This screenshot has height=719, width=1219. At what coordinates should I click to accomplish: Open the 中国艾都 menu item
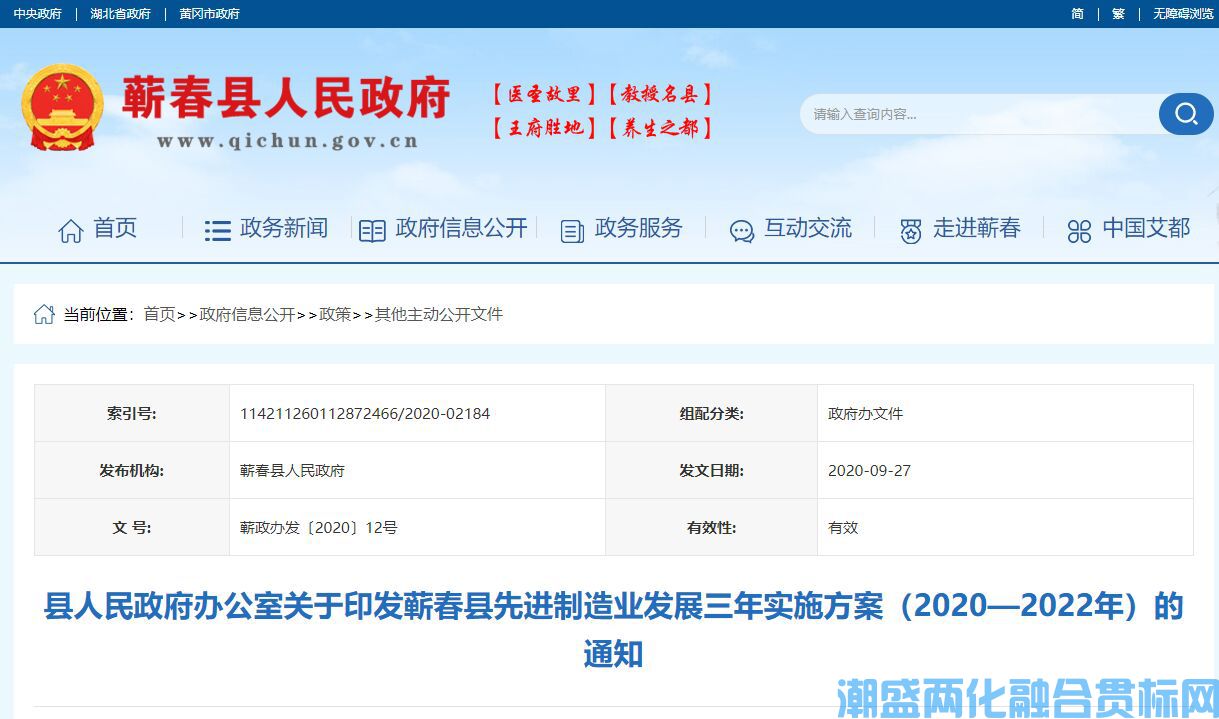[x=1146, y=228]
